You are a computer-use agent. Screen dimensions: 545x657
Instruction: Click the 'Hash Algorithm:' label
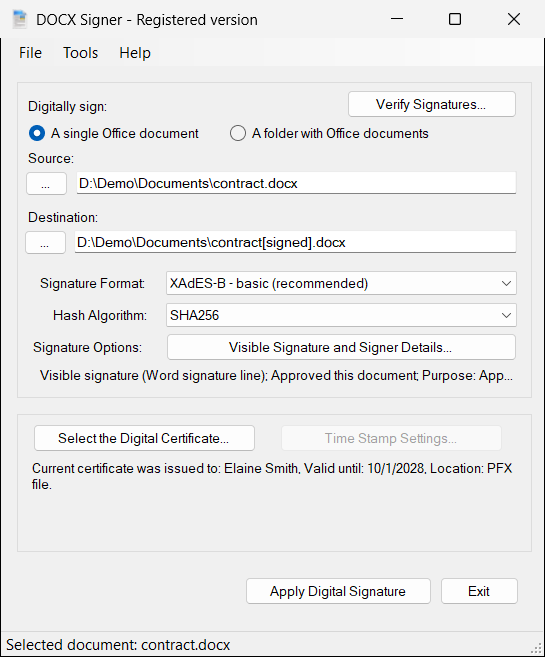tap(100, 315)
